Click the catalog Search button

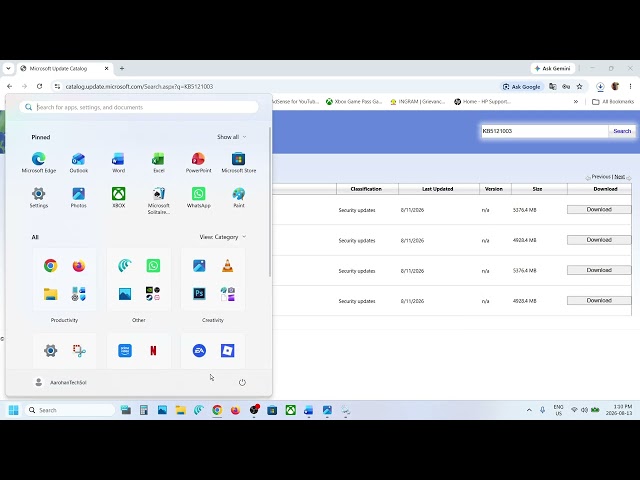coord(622,131)
